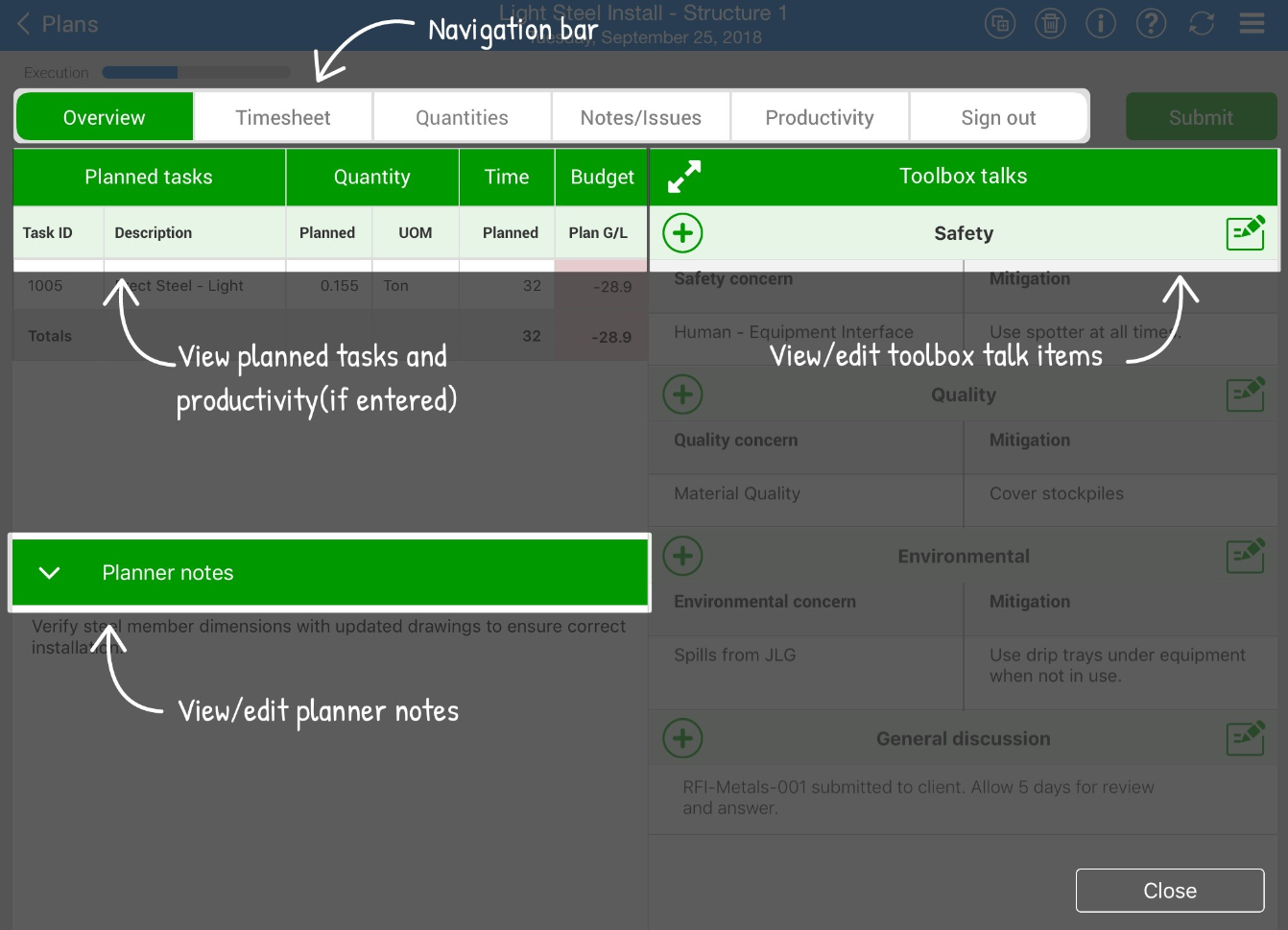Add a new Quality item
The width and height of the screenshot is (1288, 930).
coord(683,394)
